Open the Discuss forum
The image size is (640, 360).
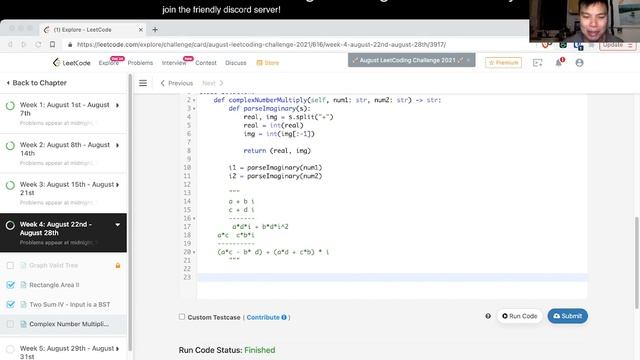236,63
